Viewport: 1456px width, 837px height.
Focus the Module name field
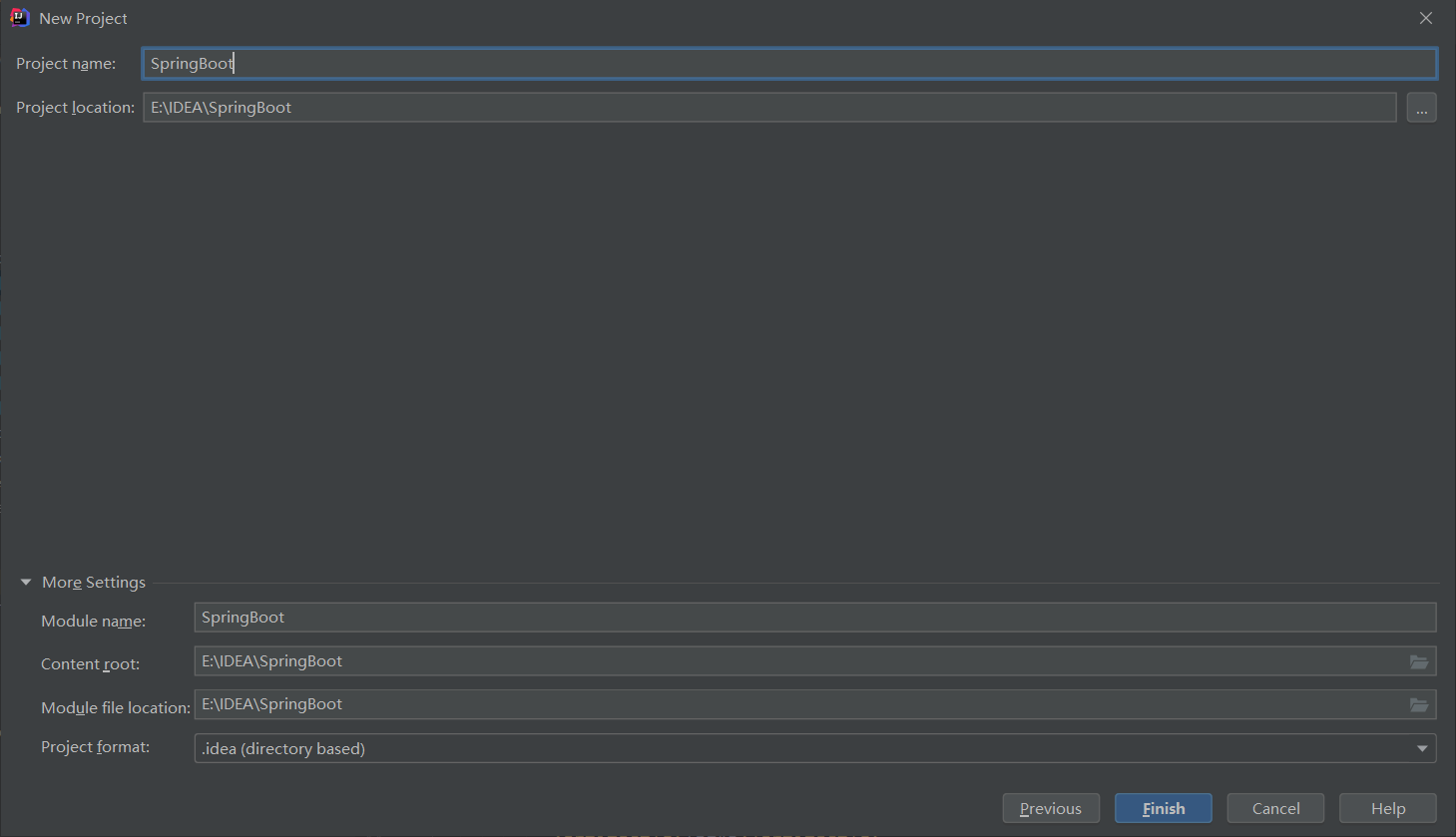[x=814, y=618]
